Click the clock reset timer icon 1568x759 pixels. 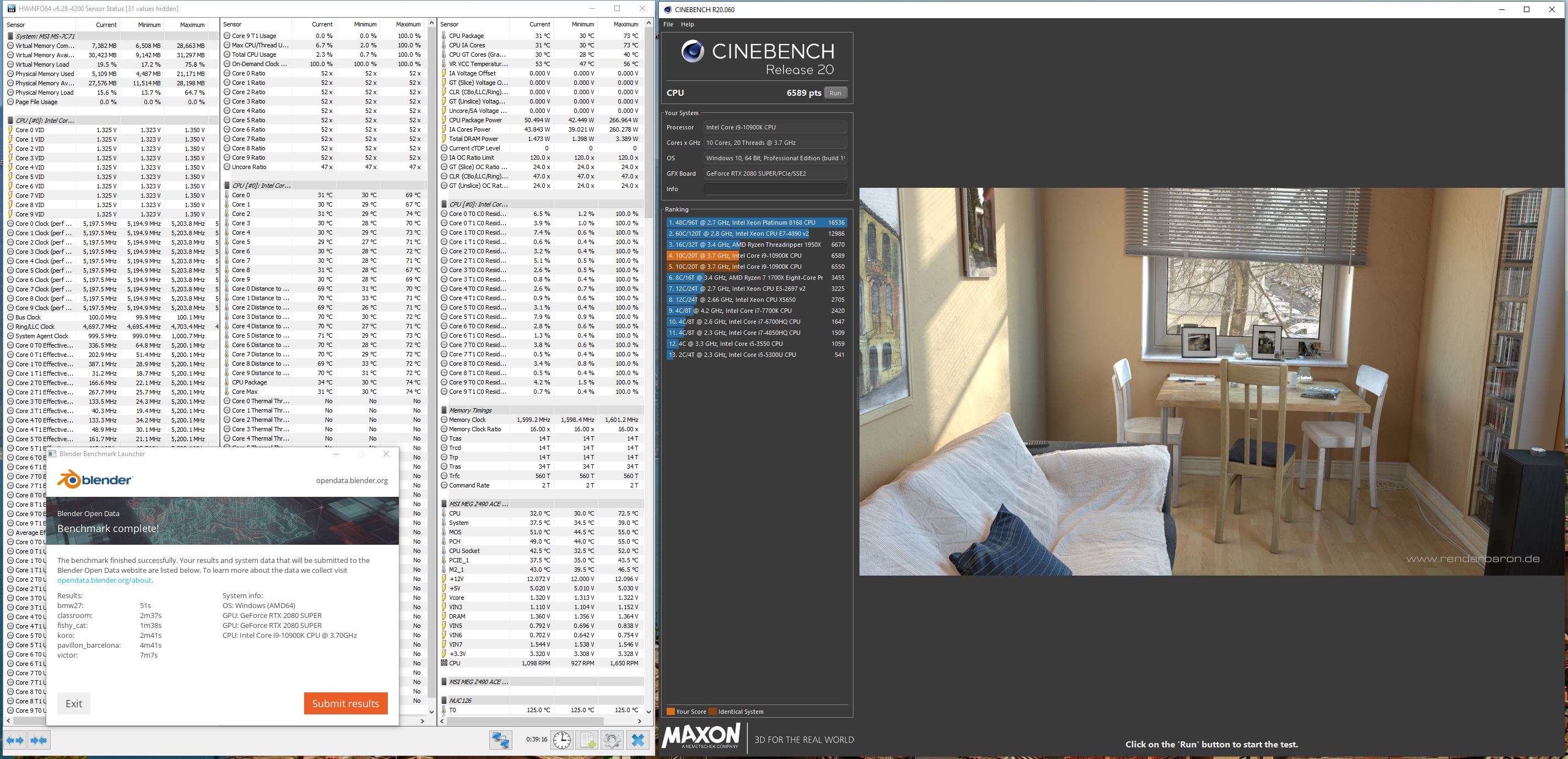click(562, 740)
